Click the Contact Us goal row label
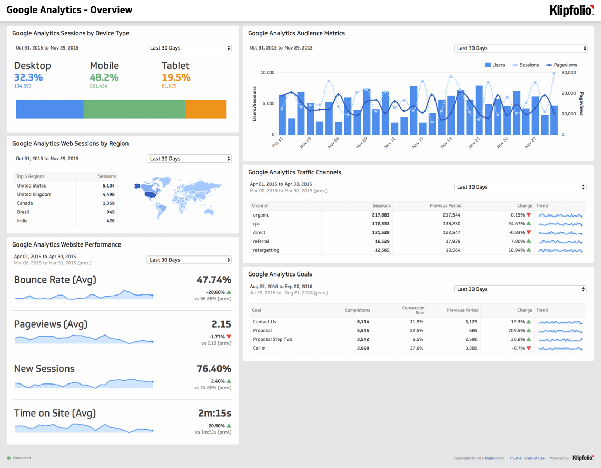 click(264, 322)
